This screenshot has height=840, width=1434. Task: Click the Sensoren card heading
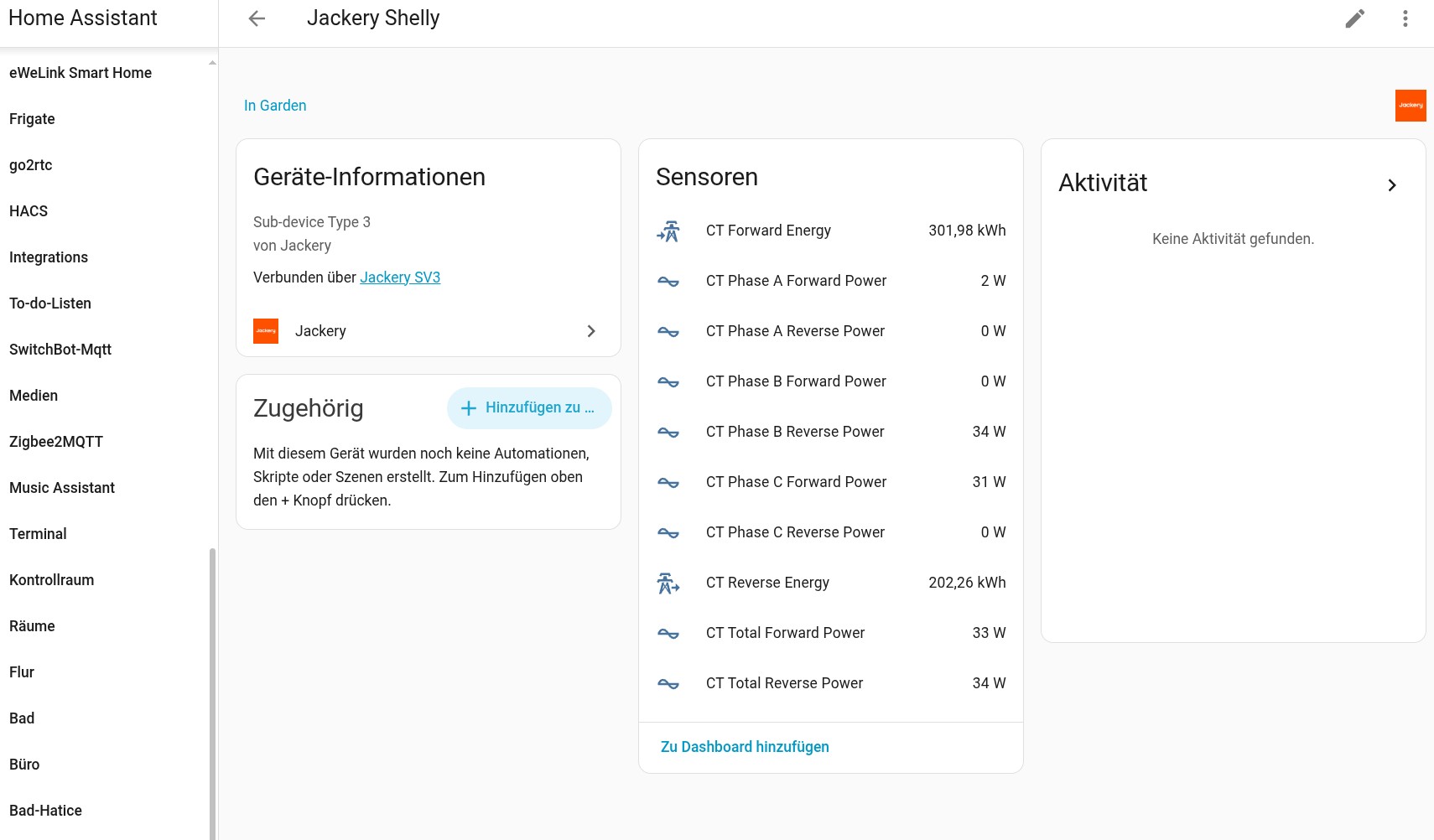(707, 177)
